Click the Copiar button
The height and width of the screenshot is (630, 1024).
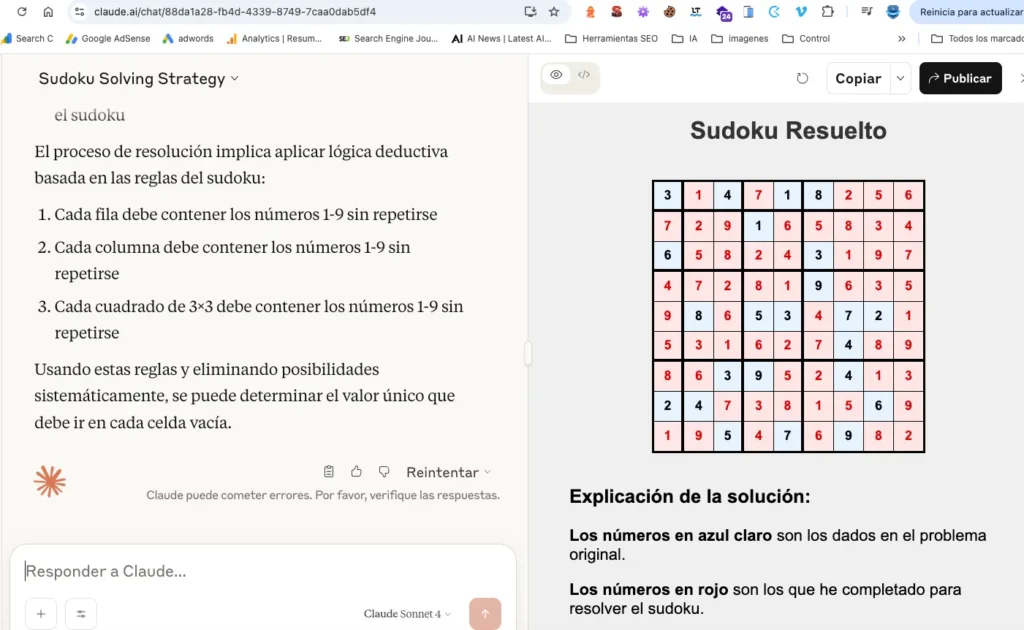(858, 78)
